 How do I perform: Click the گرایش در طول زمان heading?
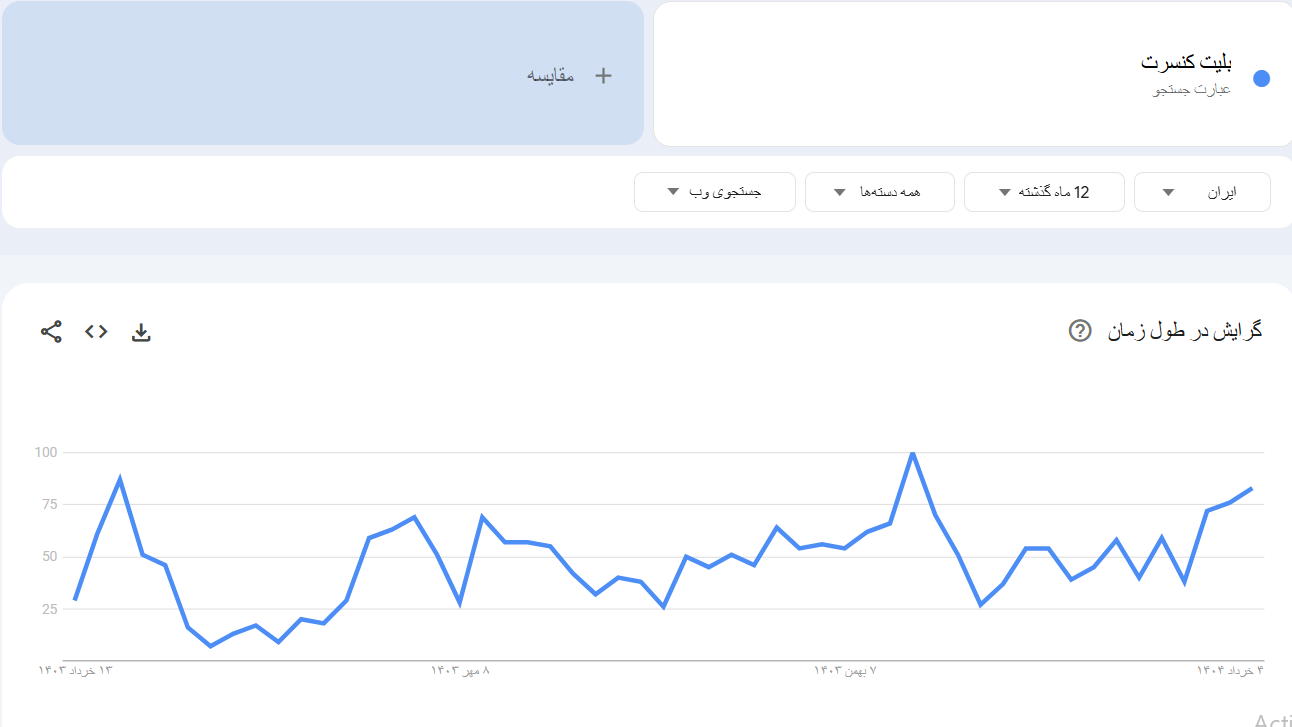click(1185, 331)
